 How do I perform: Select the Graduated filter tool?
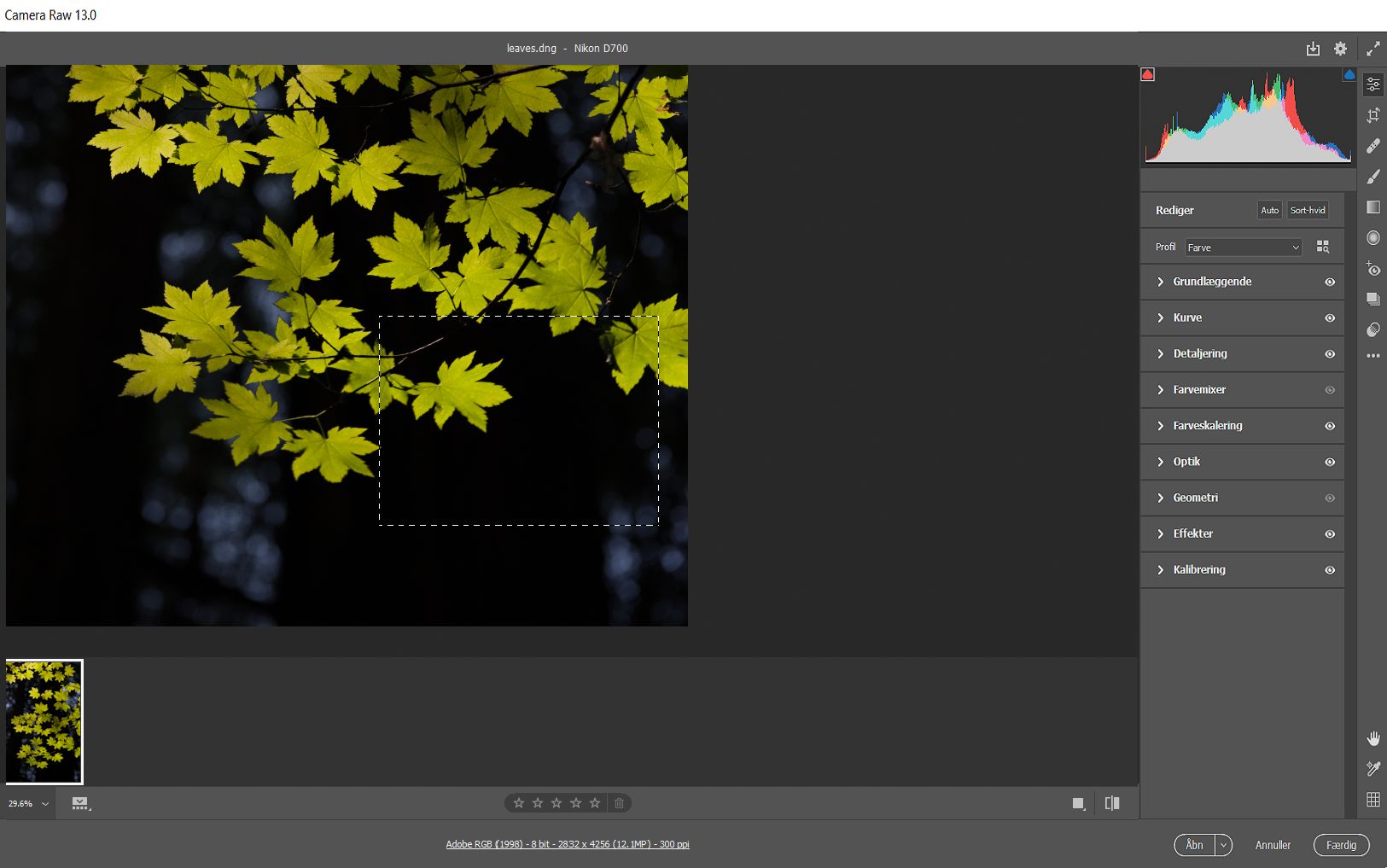coord(1372,207)
